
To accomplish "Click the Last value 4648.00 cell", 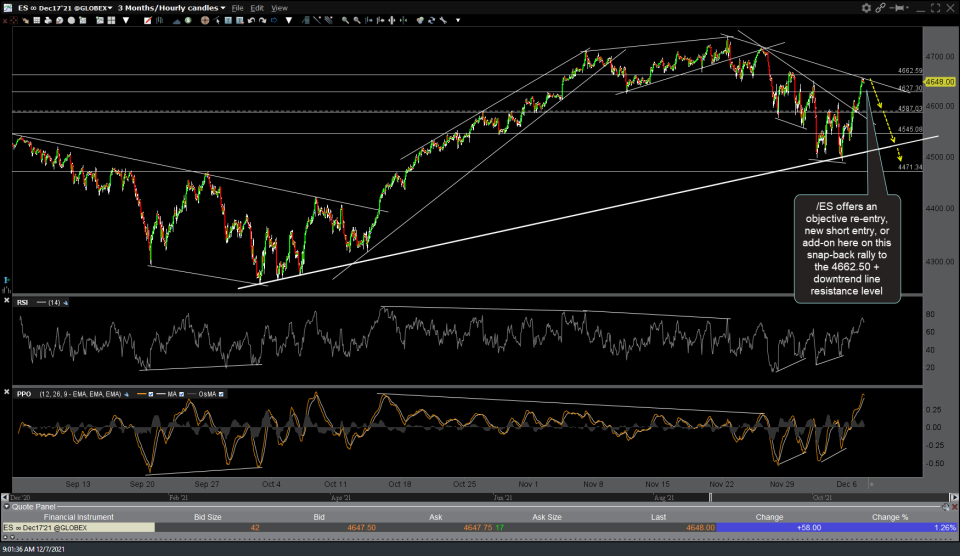I will (700, 527).
